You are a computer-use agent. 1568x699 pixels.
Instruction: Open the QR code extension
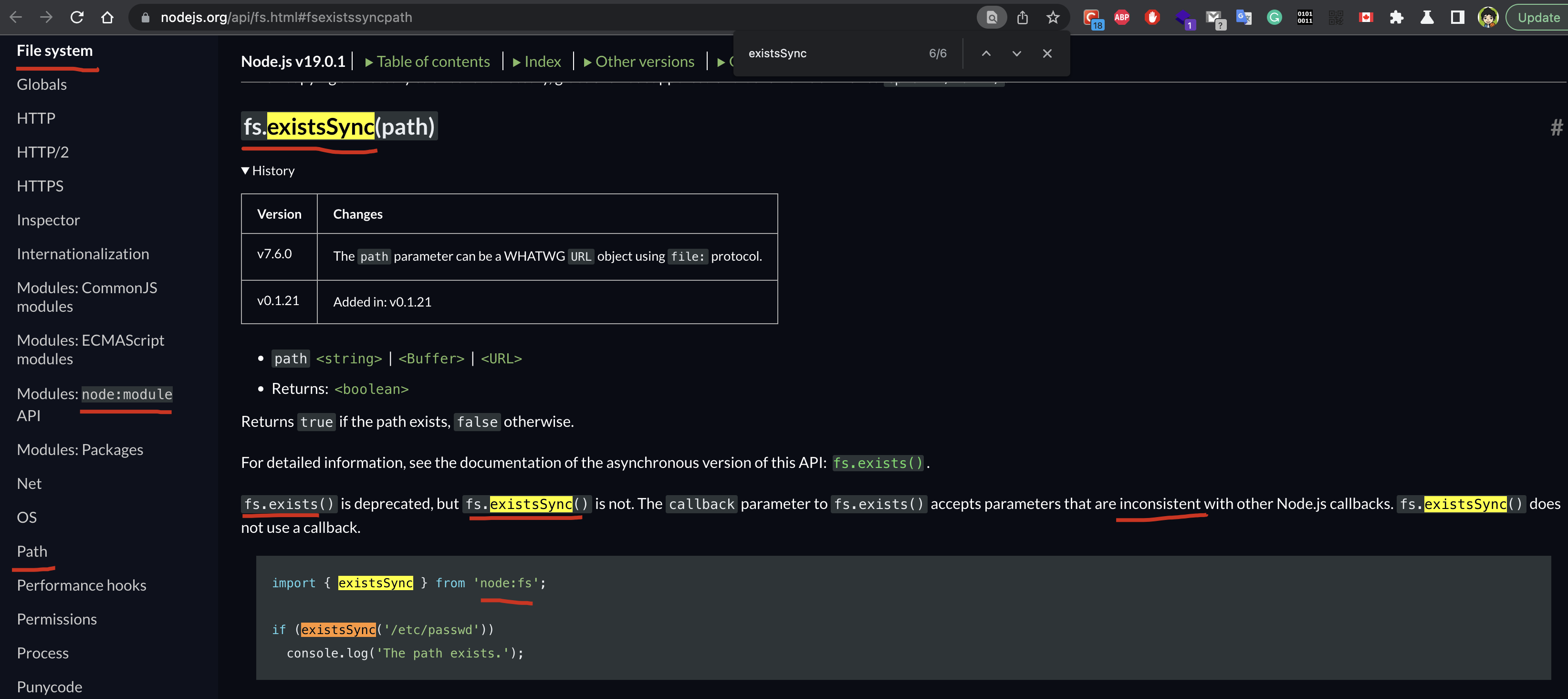1336,18
